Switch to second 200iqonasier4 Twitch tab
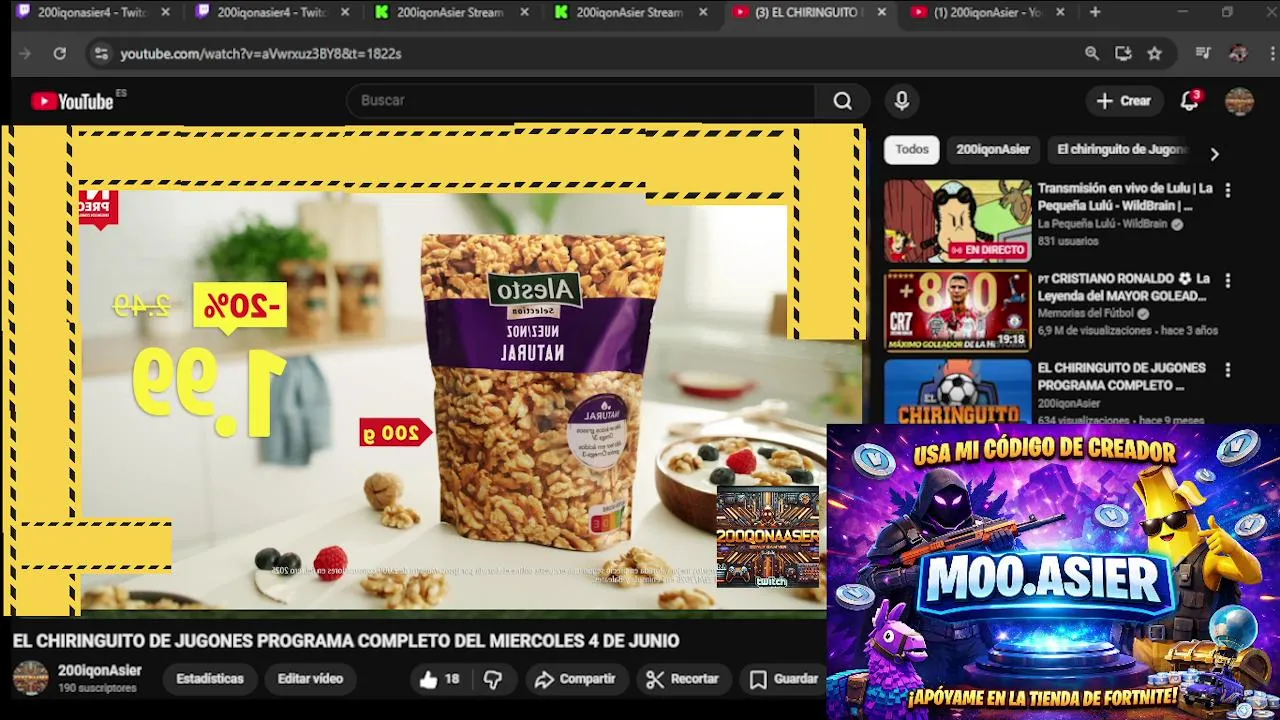Image resolution: width=1280 pixels, height=720 pixels. point(270,13)
